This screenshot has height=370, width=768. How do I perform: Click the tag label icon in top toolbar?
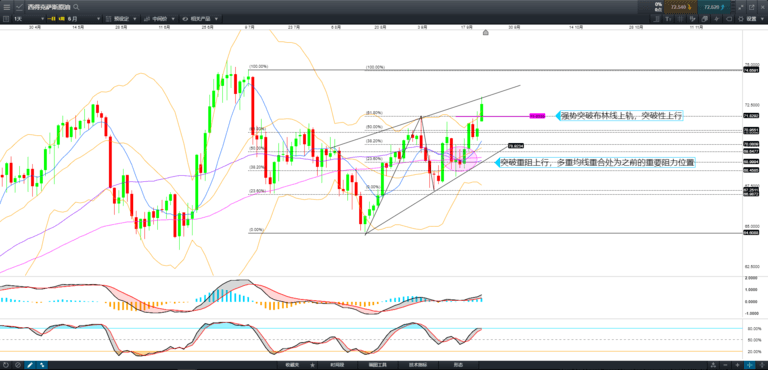[728, 19]
